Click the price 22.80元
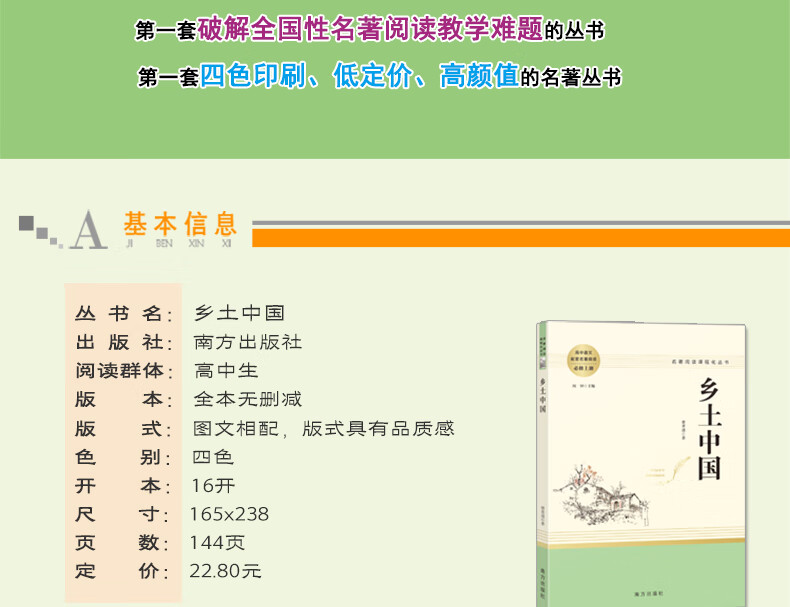790x607 pixels. point(225,572)
